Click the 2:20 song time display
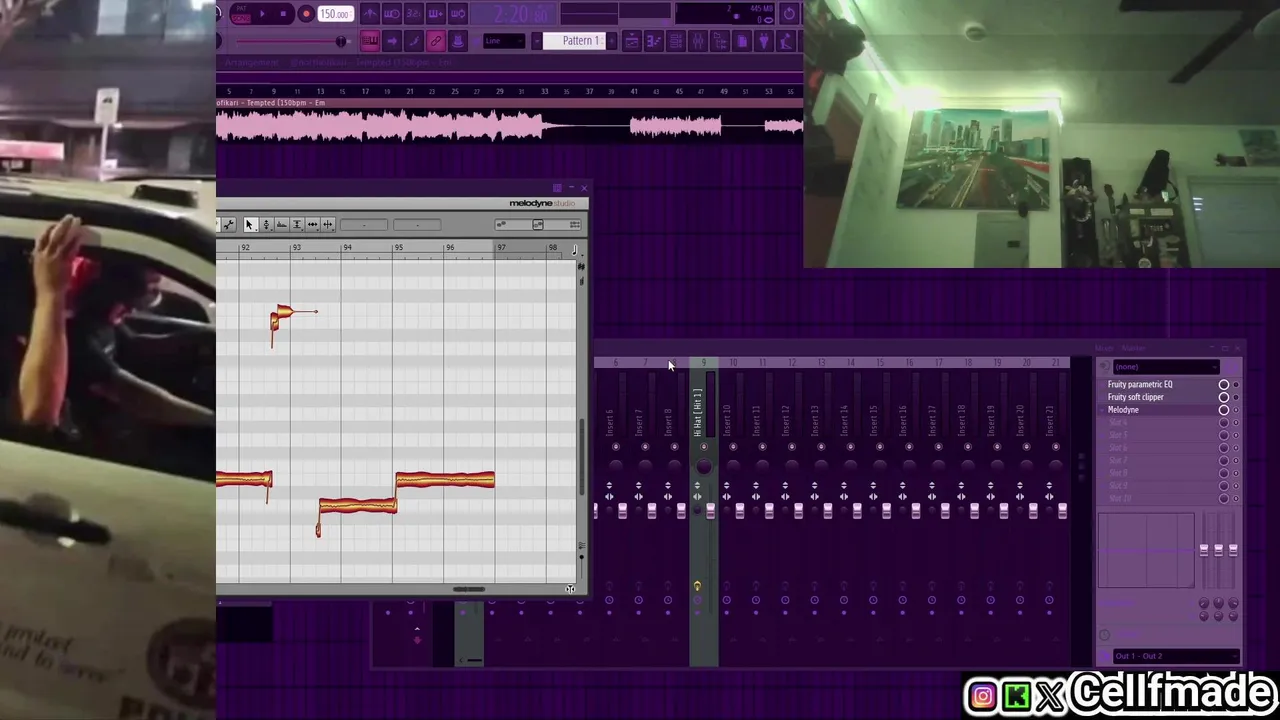 click(513, 14)
